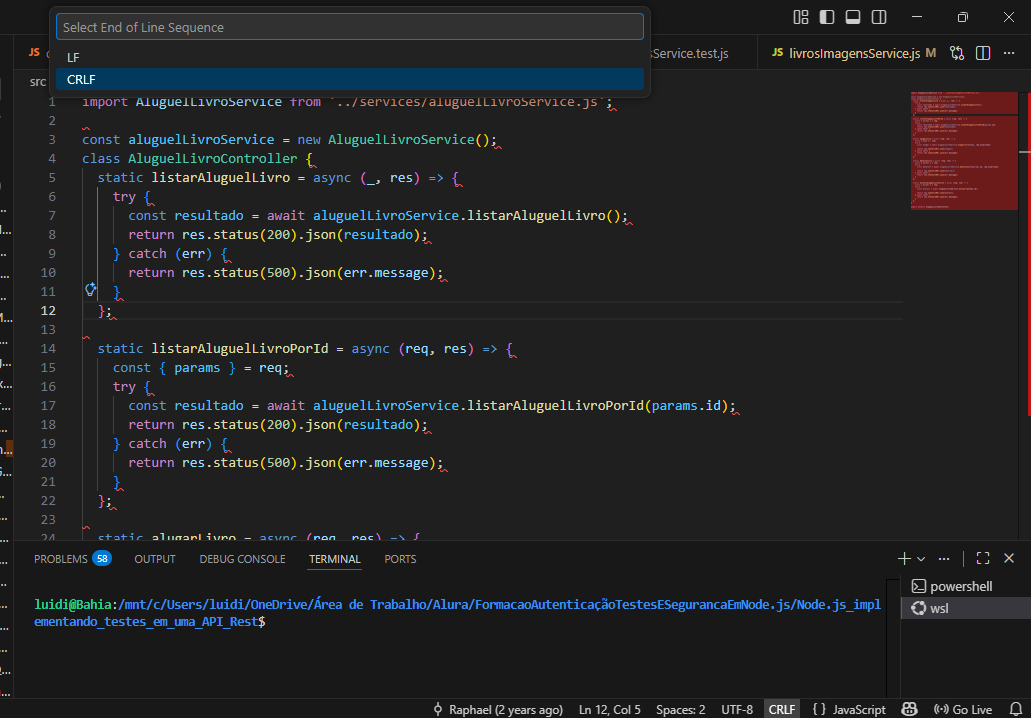This screenshot has height=718, width=1031.
Task: Toggle the primary side bar visibility
Action: point(827,17)
